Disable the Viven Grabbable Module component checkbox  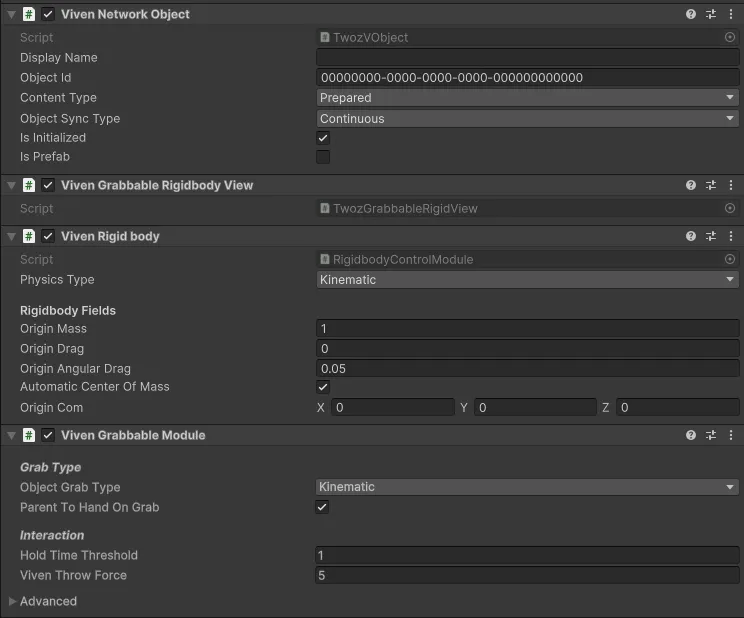48,435
